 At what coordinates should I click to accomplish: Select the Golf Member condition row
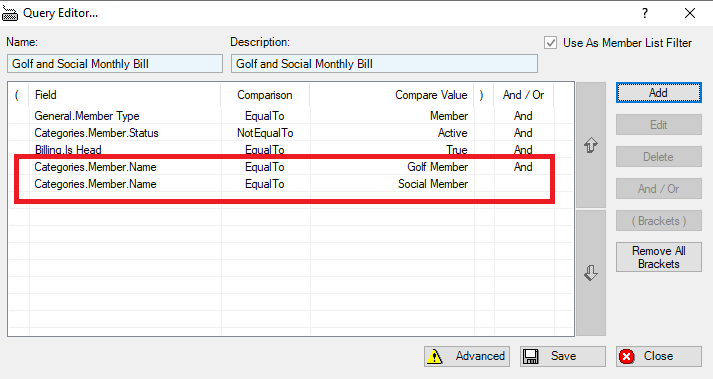tap(291, 167)
